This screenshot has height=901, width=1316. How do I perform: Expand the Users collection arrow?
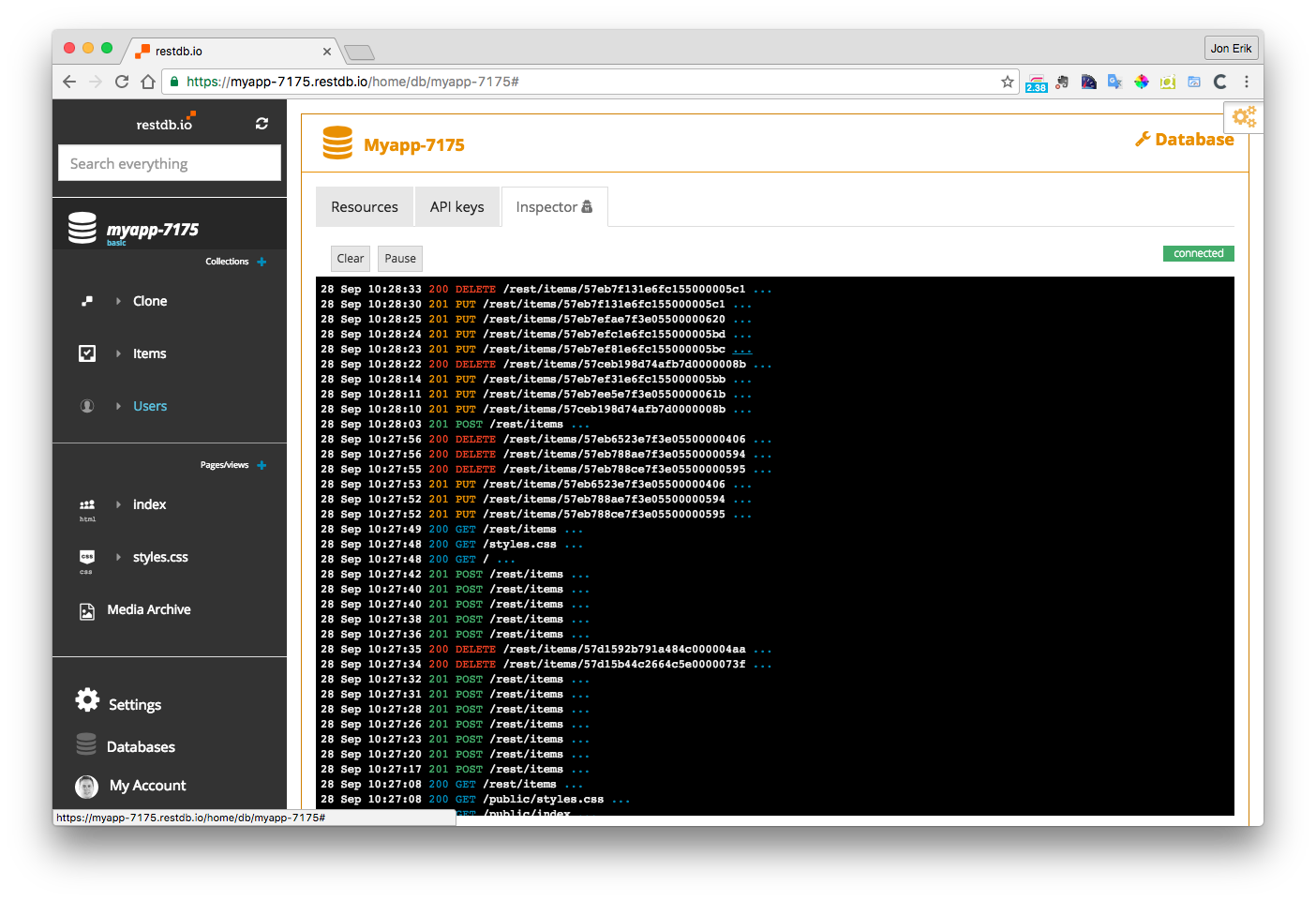(118, 406)
